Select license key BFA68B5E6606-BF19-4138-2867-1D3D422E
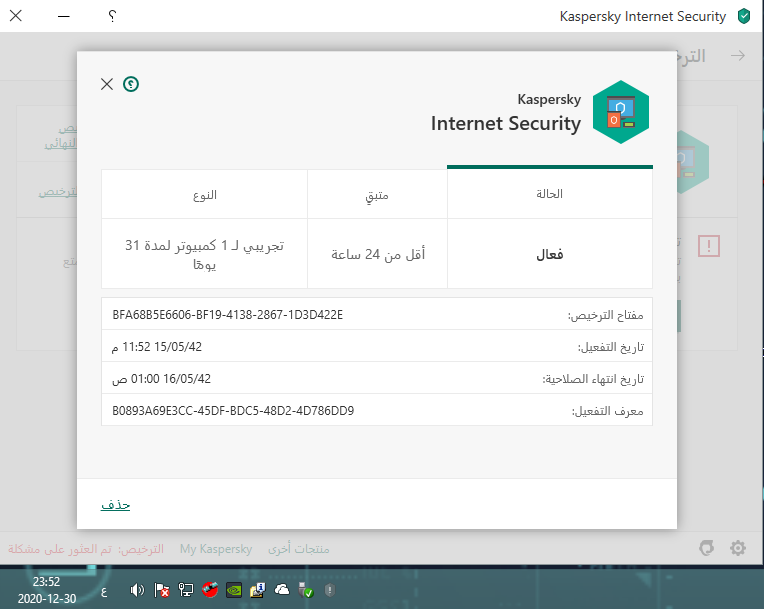The image size is (764, 609). tap(228, 315)
